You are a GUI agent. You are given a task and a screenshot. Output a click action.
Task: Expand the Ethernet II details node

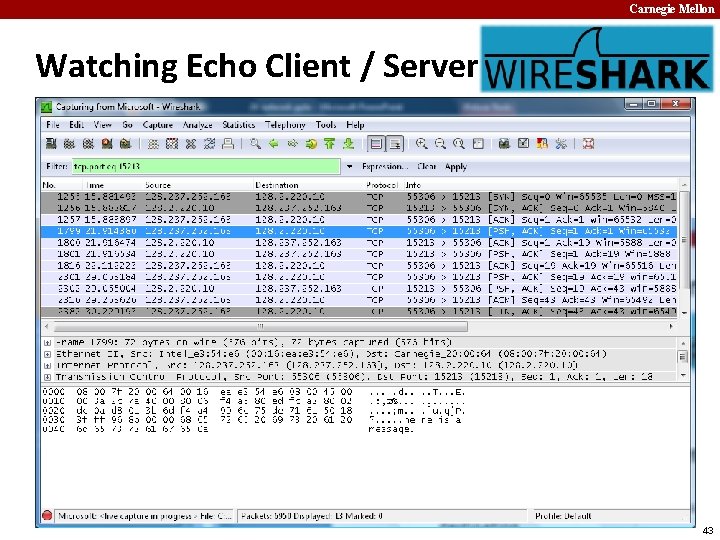tap(47, 354)
